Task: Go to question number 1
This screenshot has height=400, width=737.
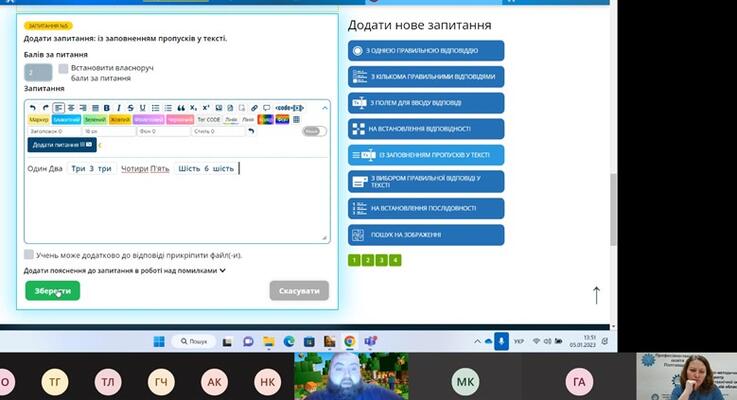Action: [354, 260]
